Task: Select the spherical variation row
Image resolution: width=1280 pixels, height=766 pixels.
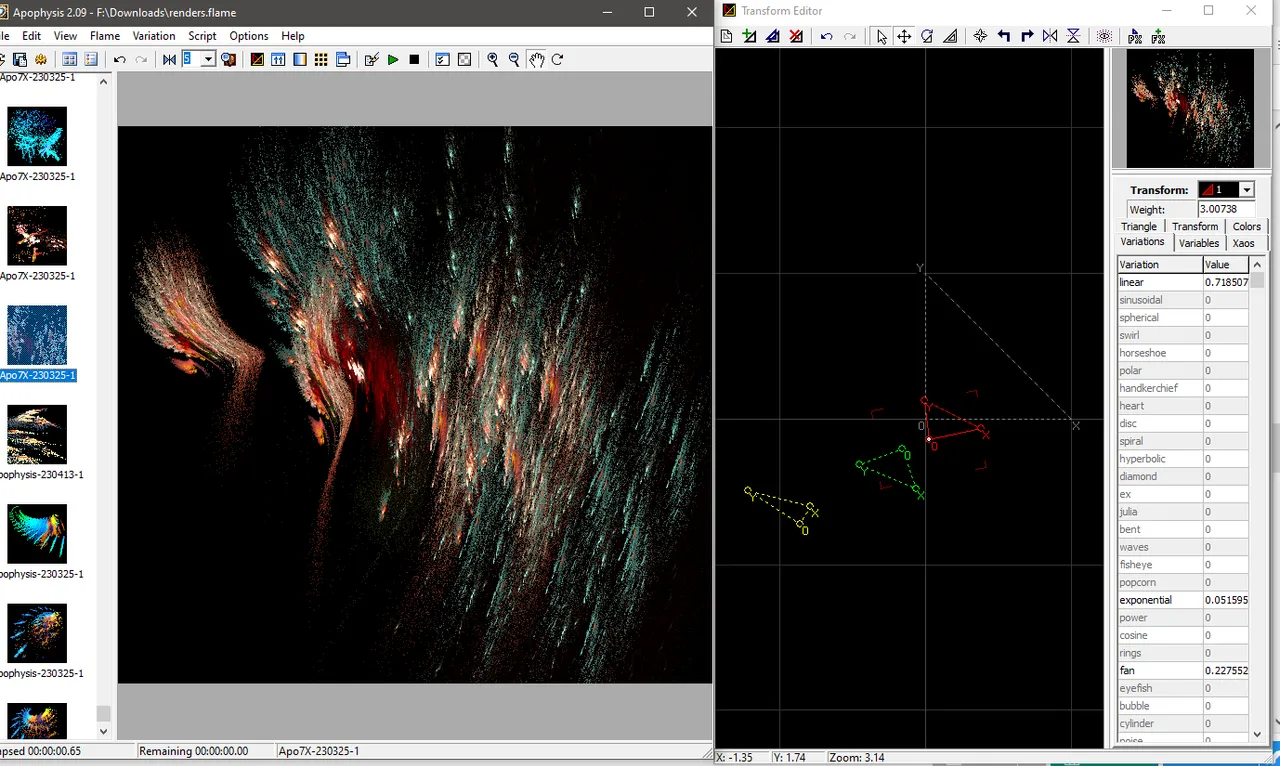Action: pyautogui.click(x=1183, y=318)
